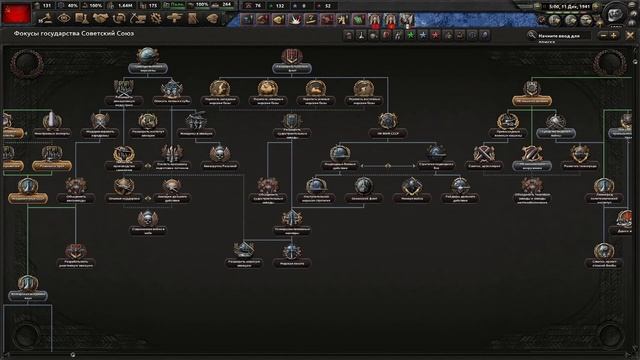This screenshot has width=640, height=360.
Task: Open the Soviet flag politics screen
Action: pyautogui.click(x=16, y=13)
